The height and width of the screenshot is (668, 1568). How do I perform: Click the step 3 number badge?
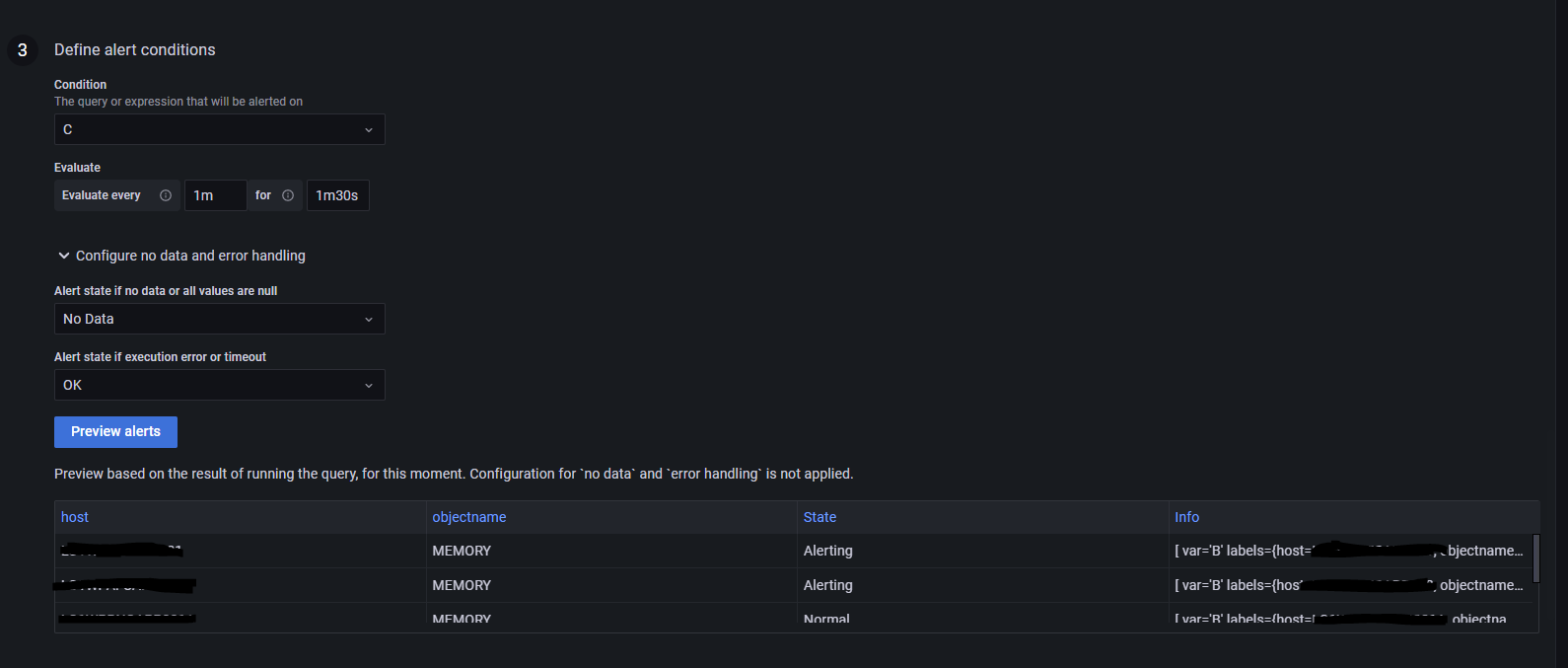(x=23, y=50)
